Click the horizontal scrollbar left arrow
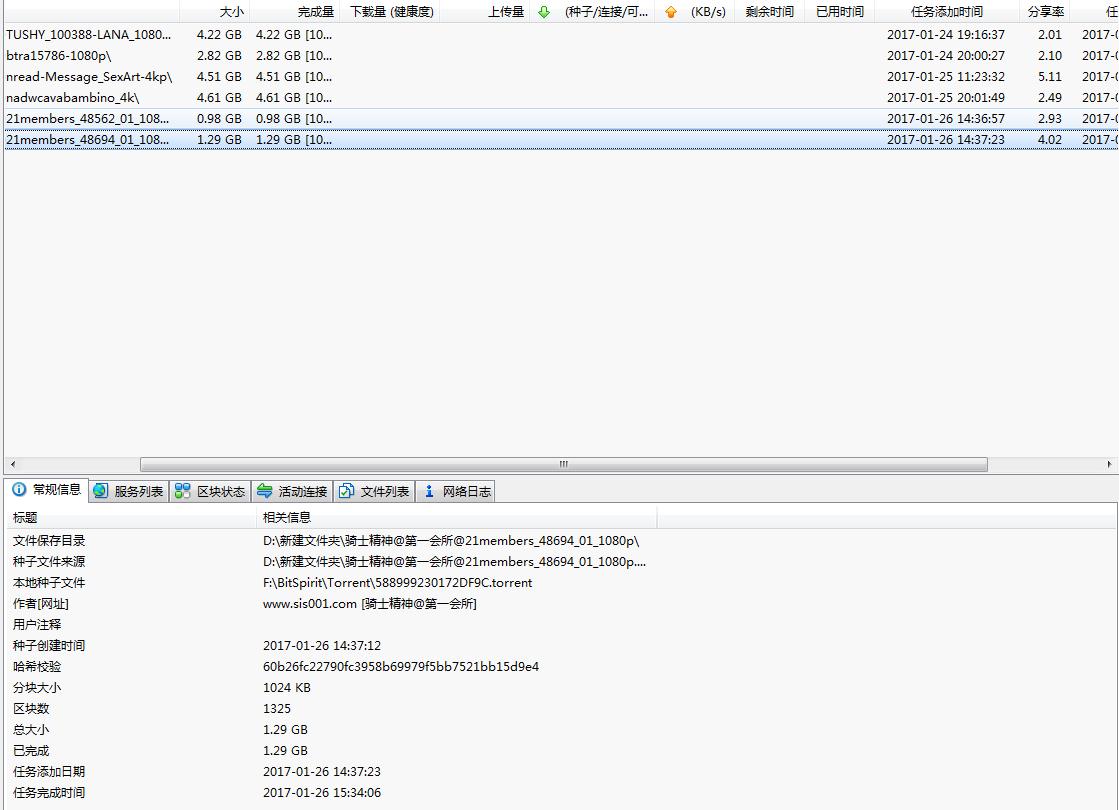This screenshot has width=1119, height=810. tap(11, 464)
